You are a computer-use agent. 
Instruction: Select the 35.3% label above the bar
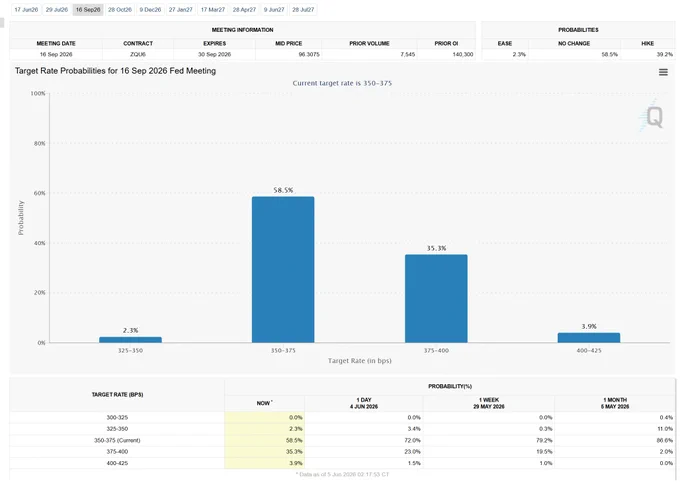[x=436, y=248]
